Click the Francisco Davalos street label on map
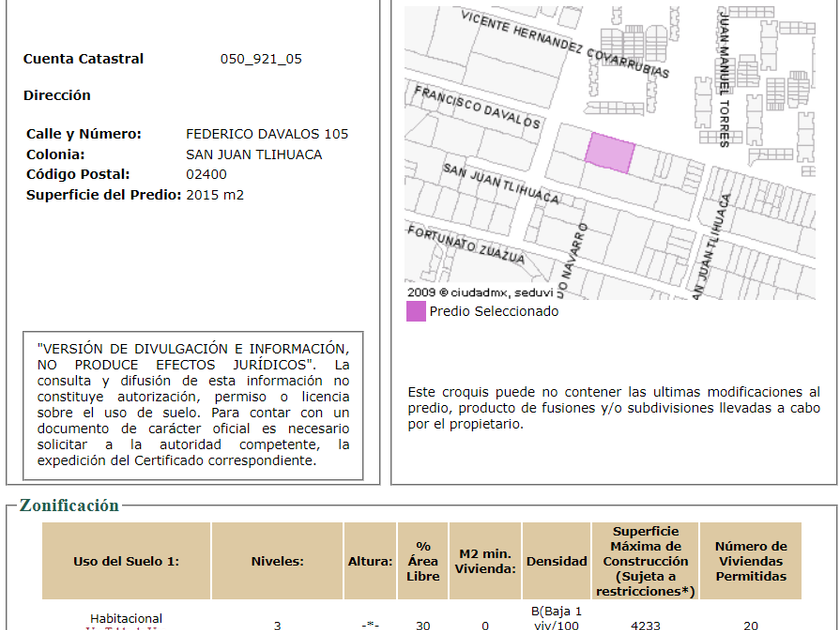Screen dimensions: 840x630 477,106
